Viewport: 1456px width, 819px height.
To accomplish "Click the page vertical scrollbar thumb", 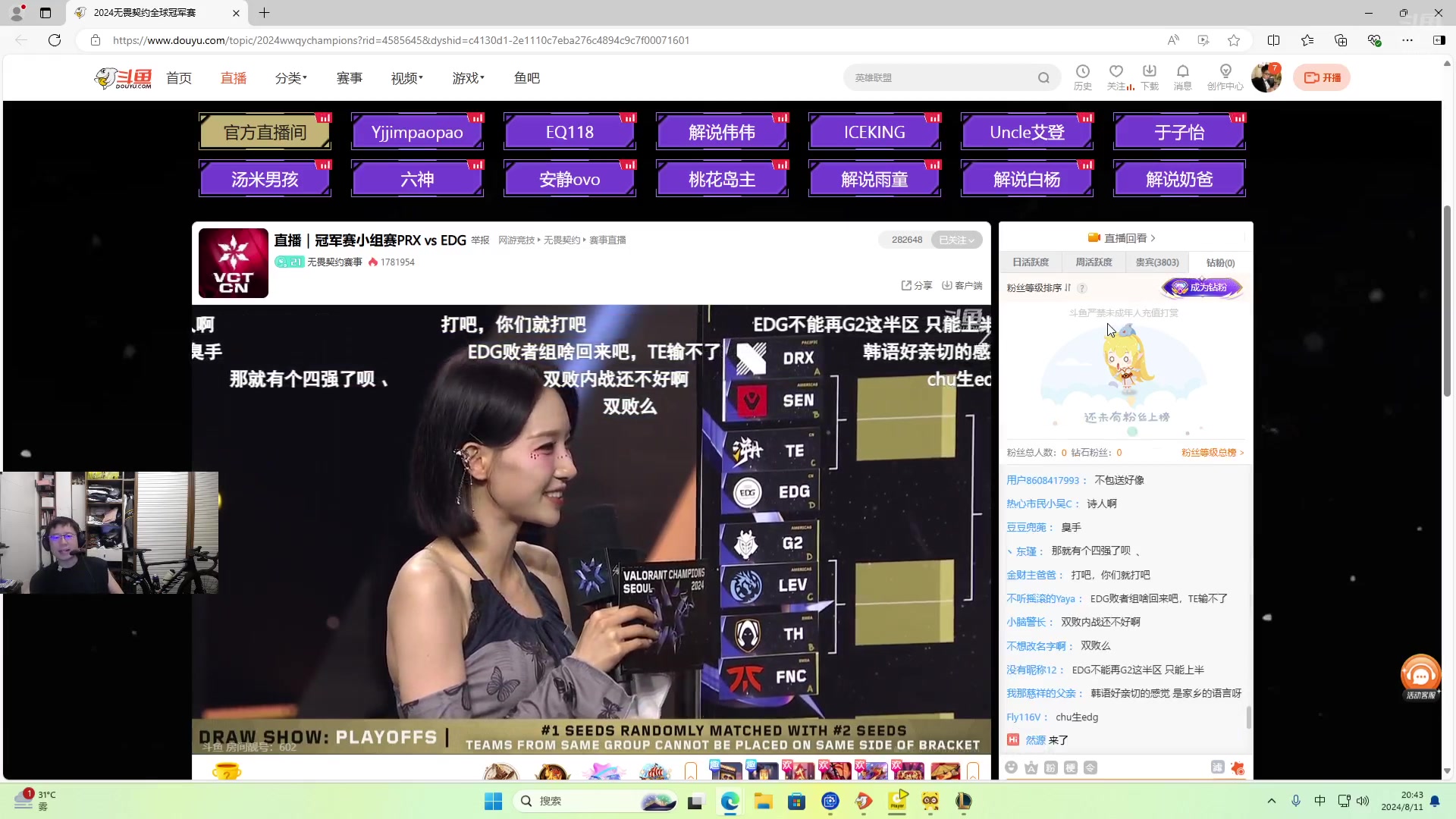I will point(1447,301).
